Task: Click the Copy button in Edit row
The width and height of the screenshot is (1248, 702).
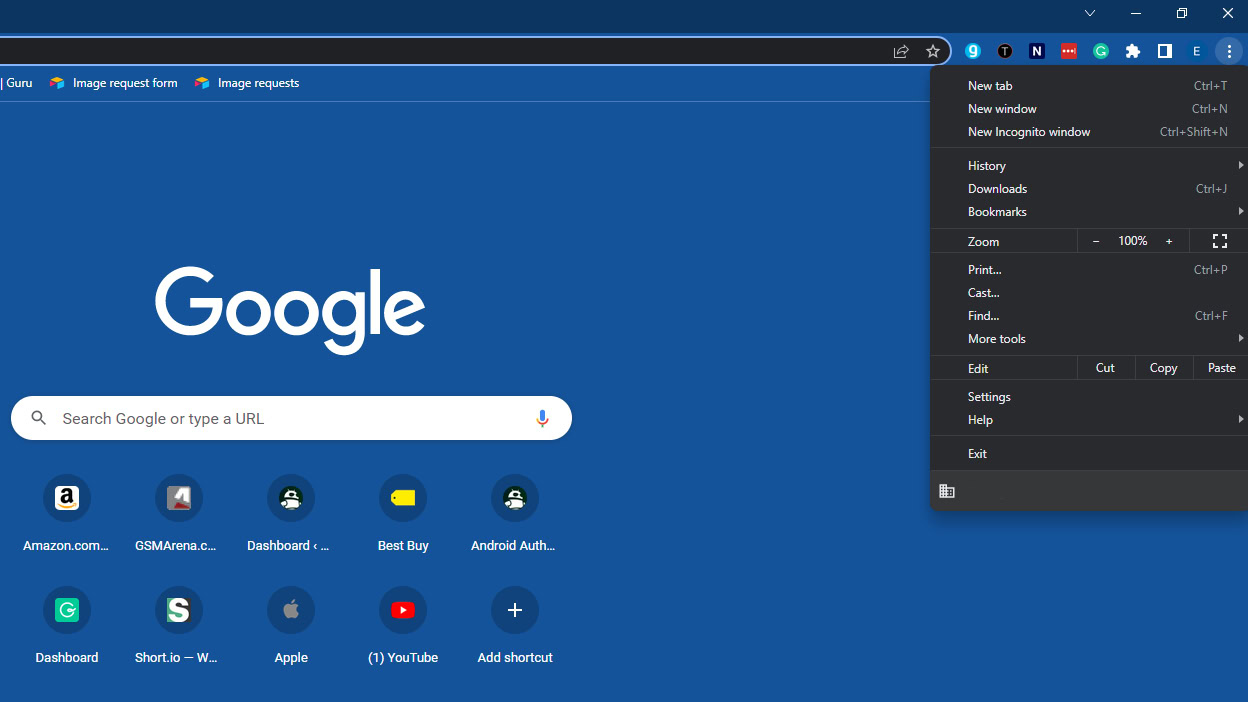Action: 1163,368
